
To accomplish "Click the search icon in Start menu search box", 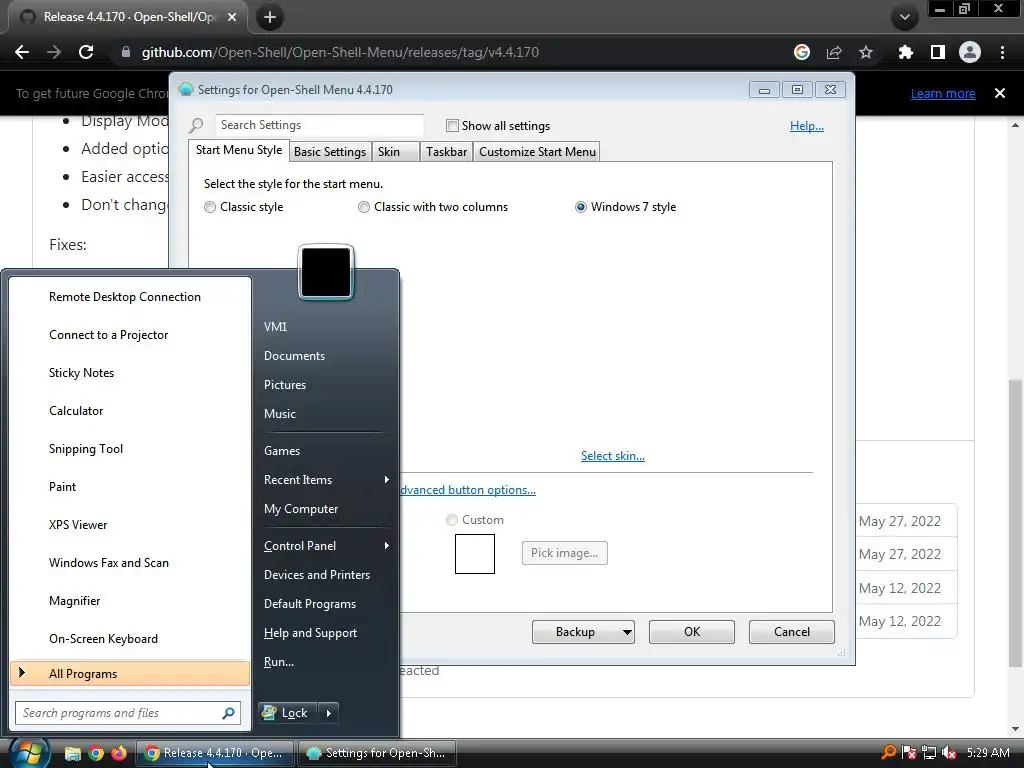I will (x=228, y=713).
